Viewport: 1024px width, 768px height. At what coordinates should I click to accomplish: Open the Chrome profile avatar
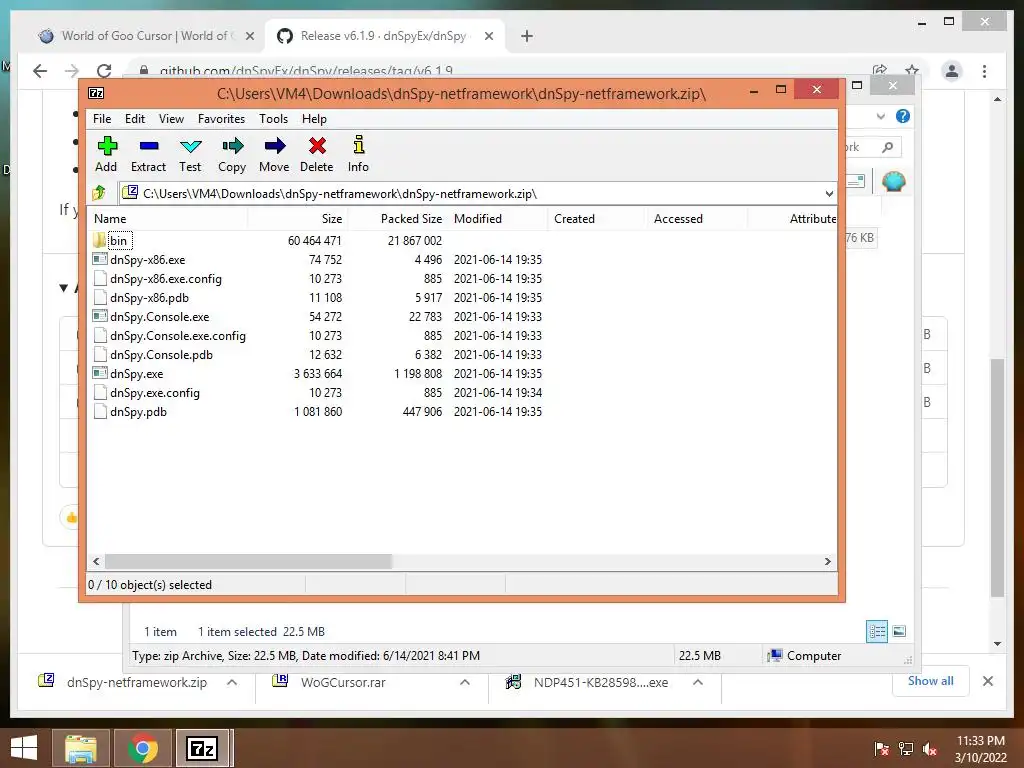(x=952, y=71)
